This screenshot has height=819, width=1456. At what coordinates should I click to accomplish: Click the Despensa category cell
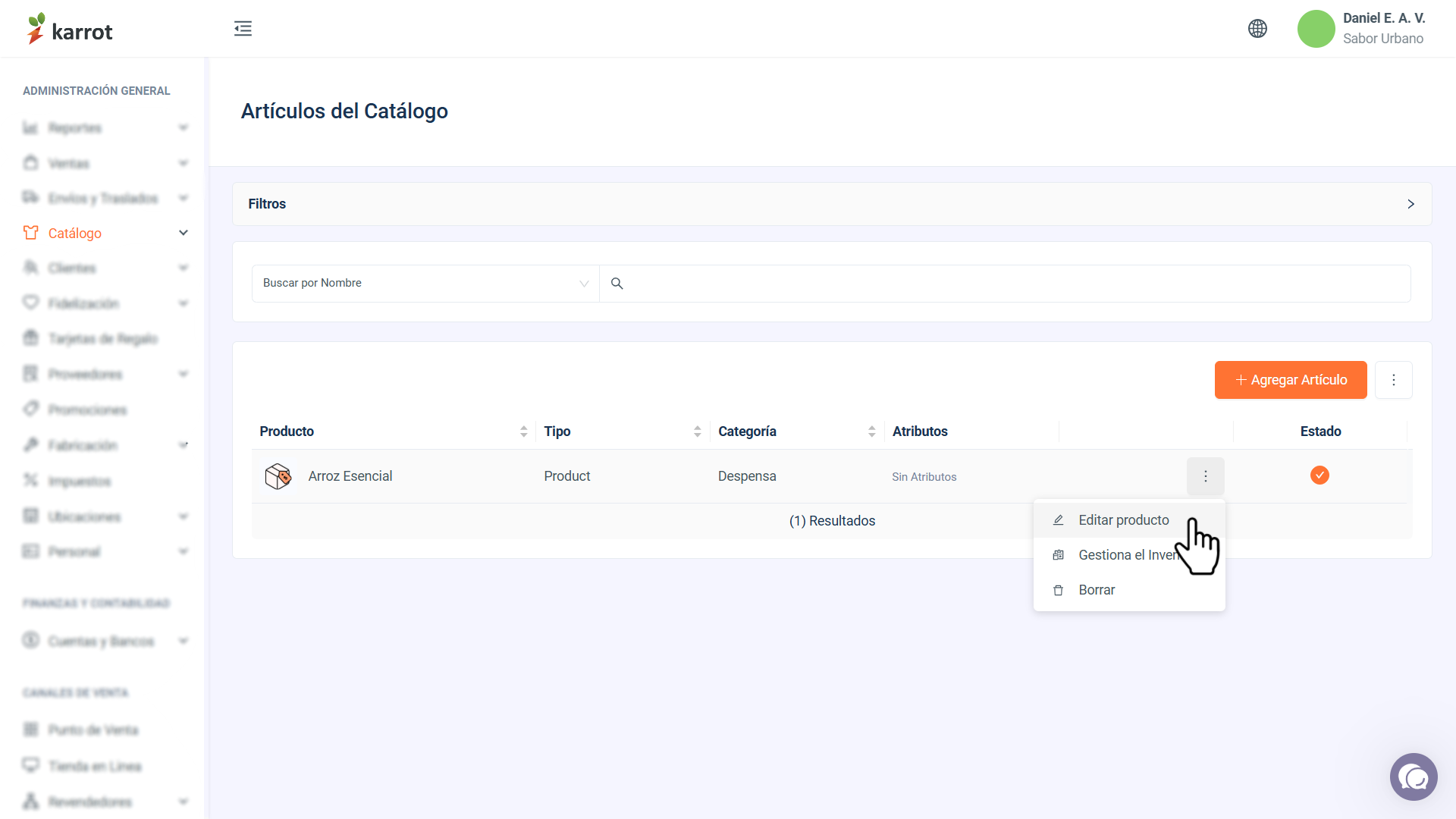pos(747,476)
